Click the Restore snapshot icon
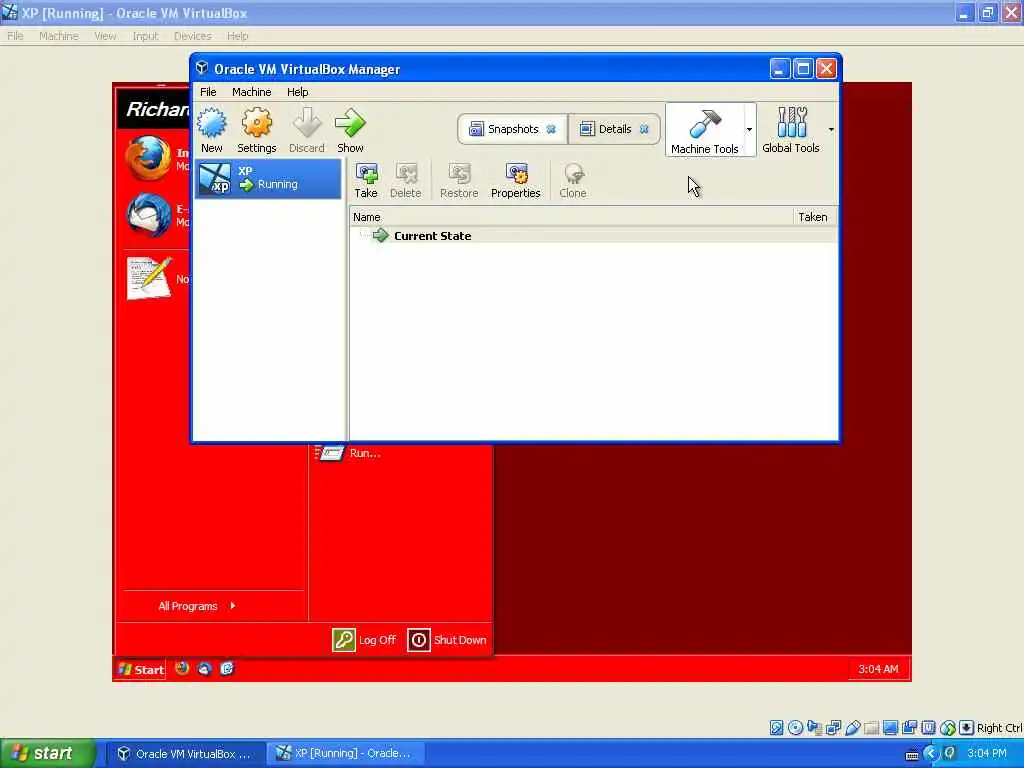The image size is (1024, 768). (459, 181)
